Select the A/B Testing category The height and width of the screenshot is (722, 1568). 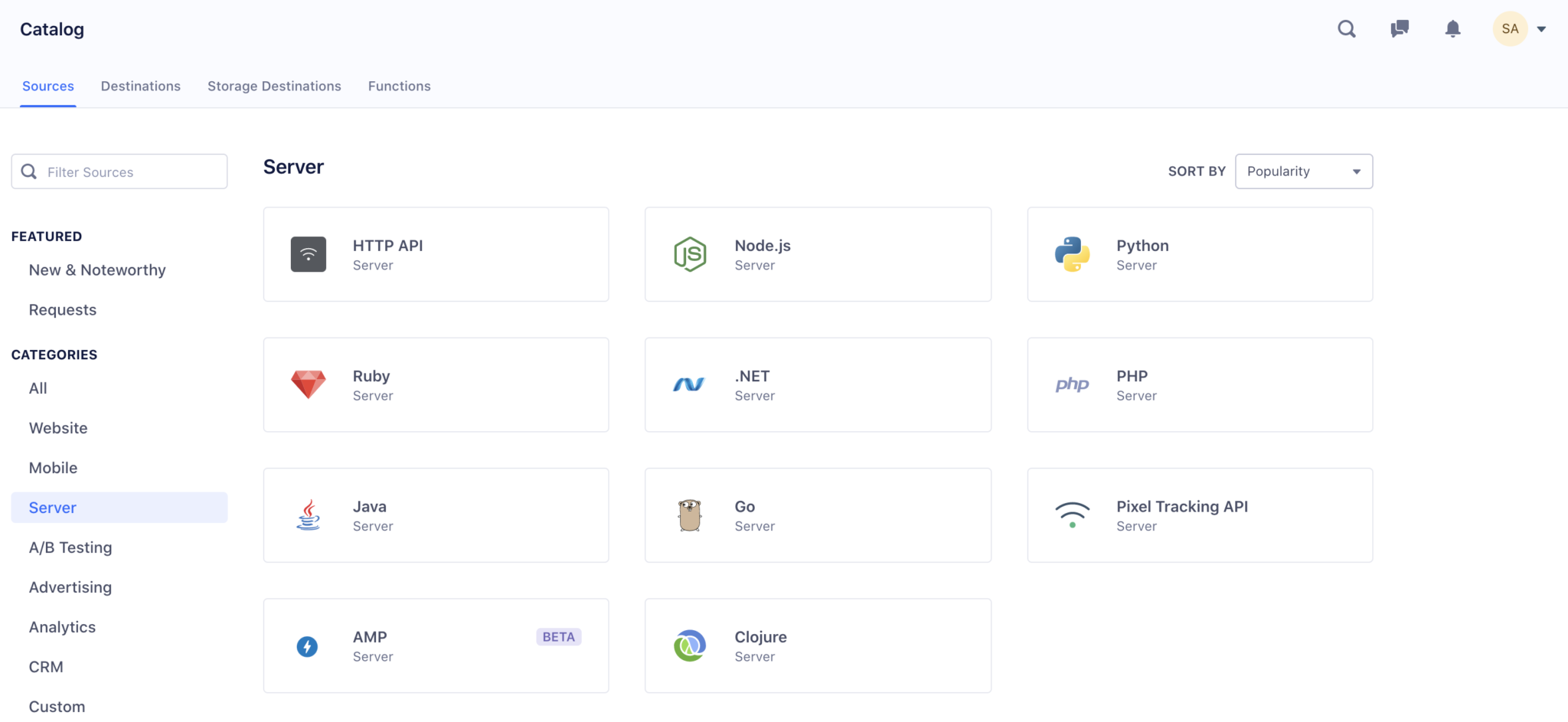pyautogui.click(x=70, y=547)
